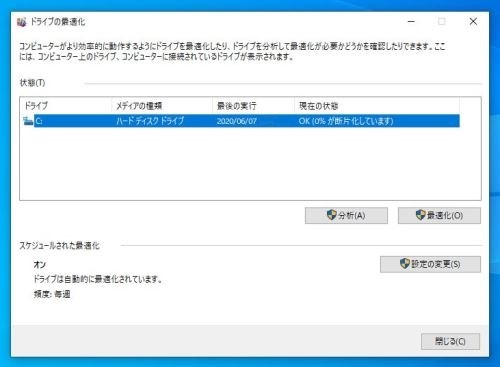Click the ドライブは自動的に最適化されています text
This screenshot has height=367, width=500.
pyautogui.click(x=98, y=279)
